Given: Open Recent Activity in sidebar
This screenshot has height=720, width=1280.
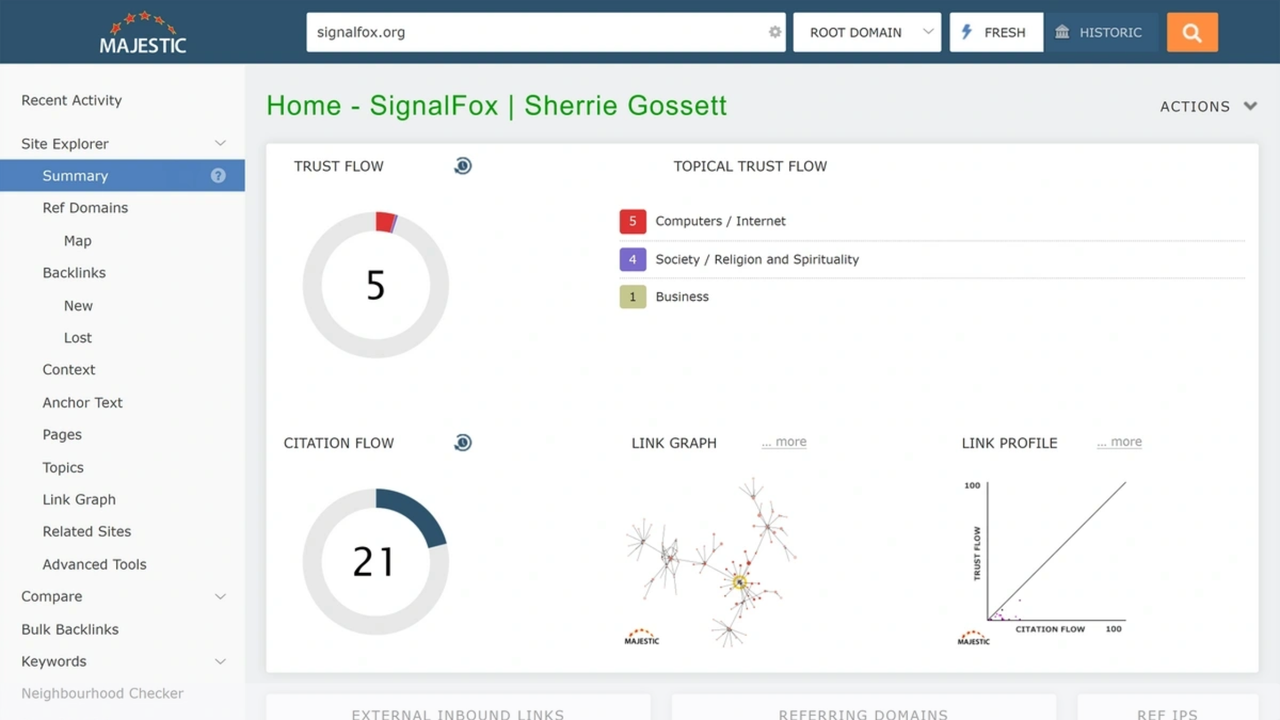Looking at the screenshot, I should click(71, 100).
